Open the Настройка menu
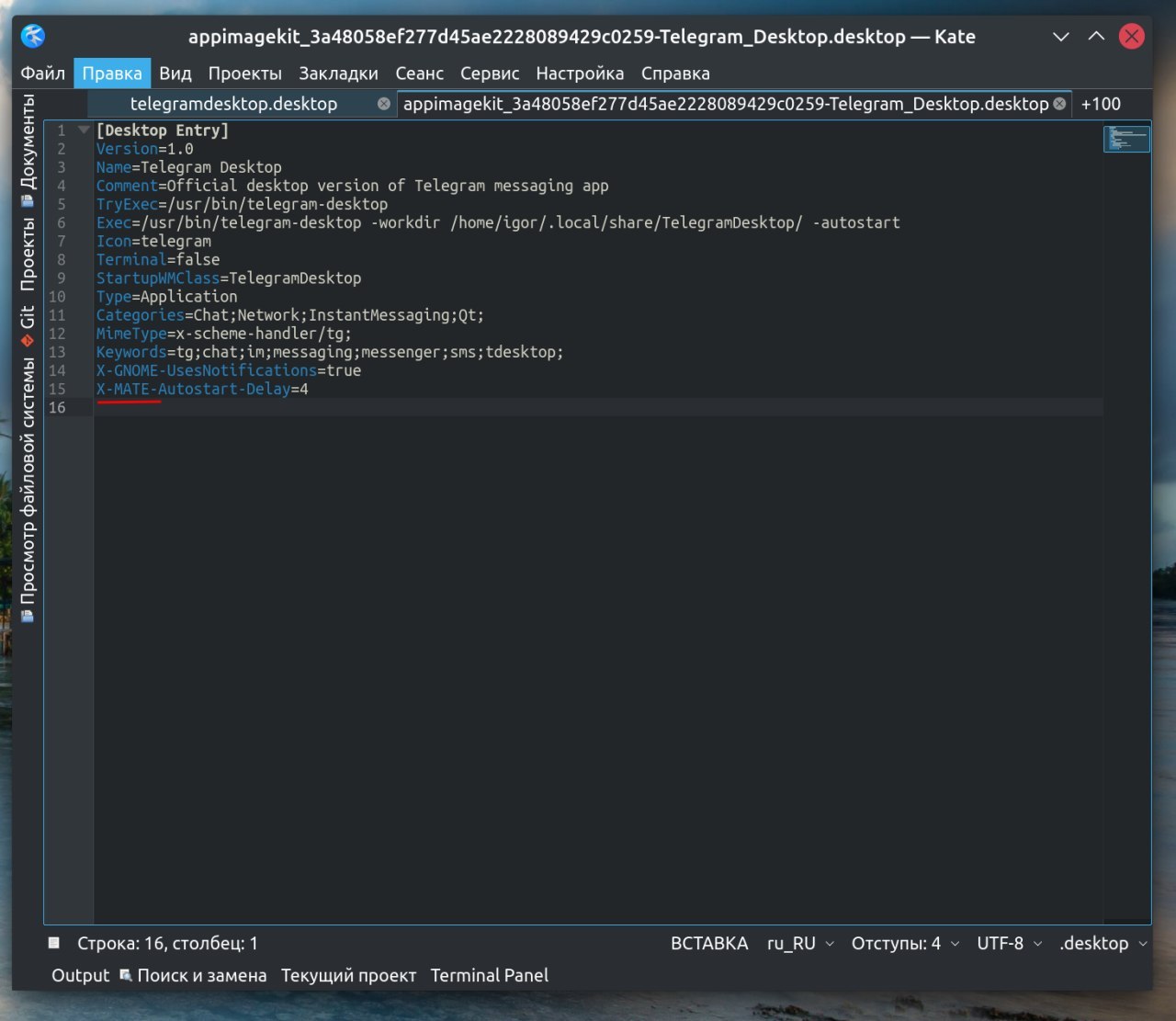This screenshot has height=1021, width=1176. pos(580,74)
